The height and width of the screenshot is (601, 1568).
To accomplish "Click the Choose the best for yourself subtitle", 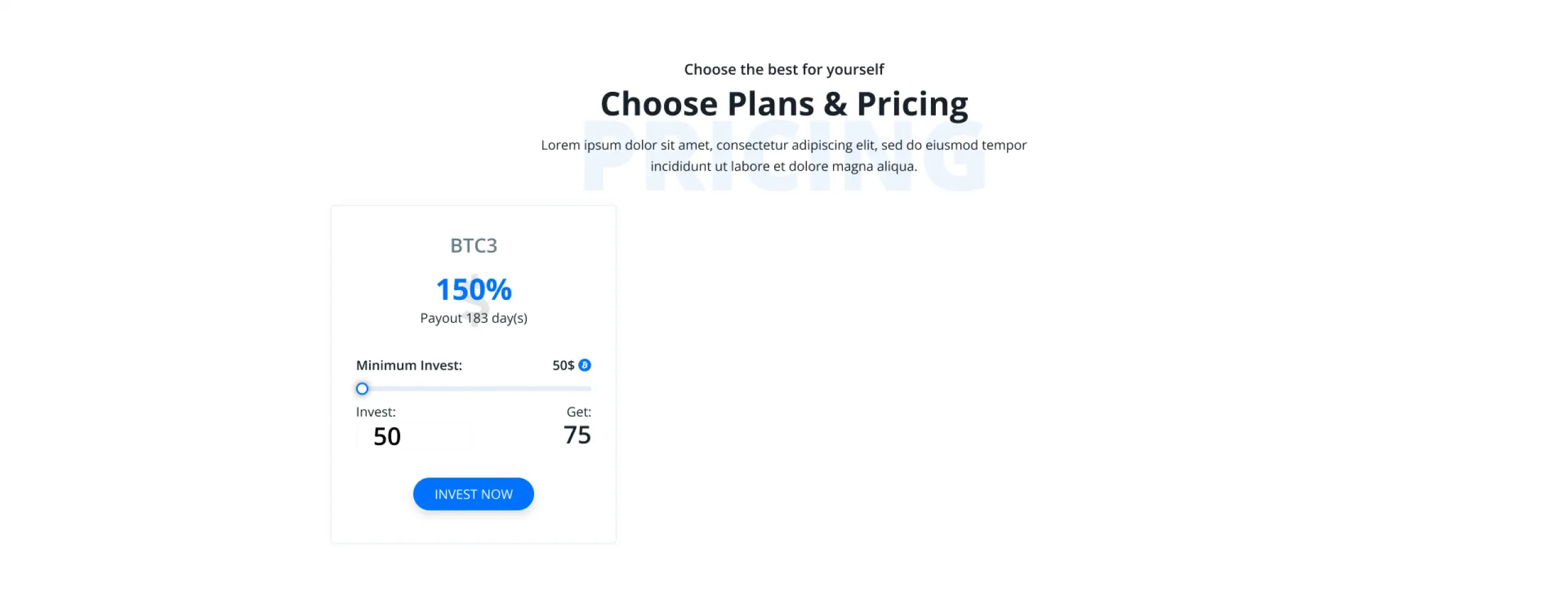I will click(784, 69).
